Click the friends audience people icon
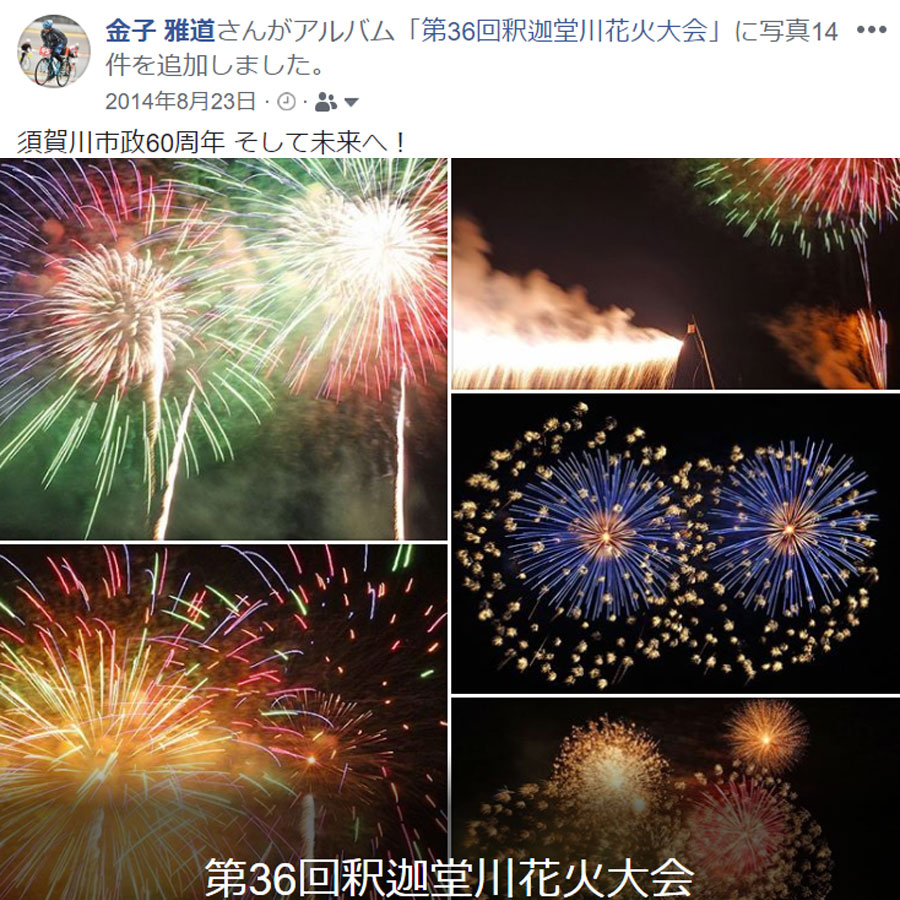 click(325, 102)
